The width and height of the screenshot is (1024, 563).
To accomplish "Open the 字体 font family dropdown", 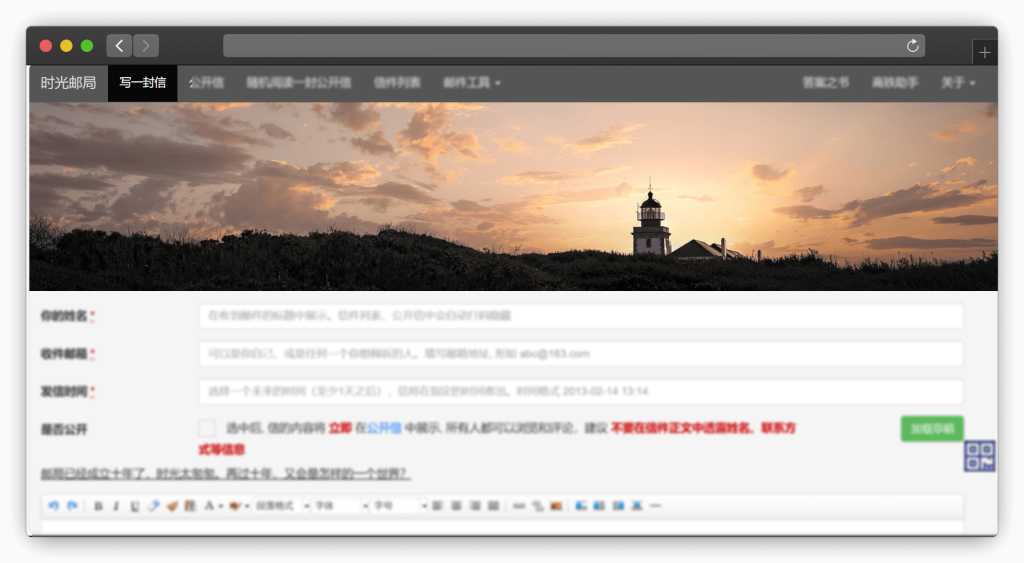I will 340,506.
